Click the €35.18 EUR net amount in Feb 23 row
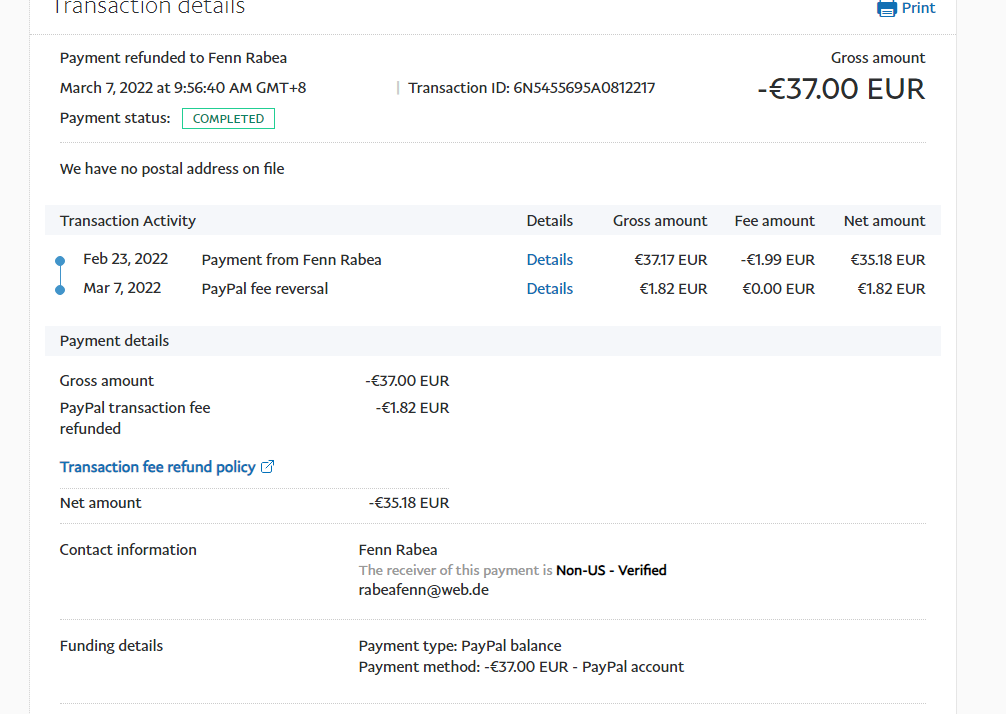Image resolution: width=1006 pixels, height=714 pixels. (887, 260)
